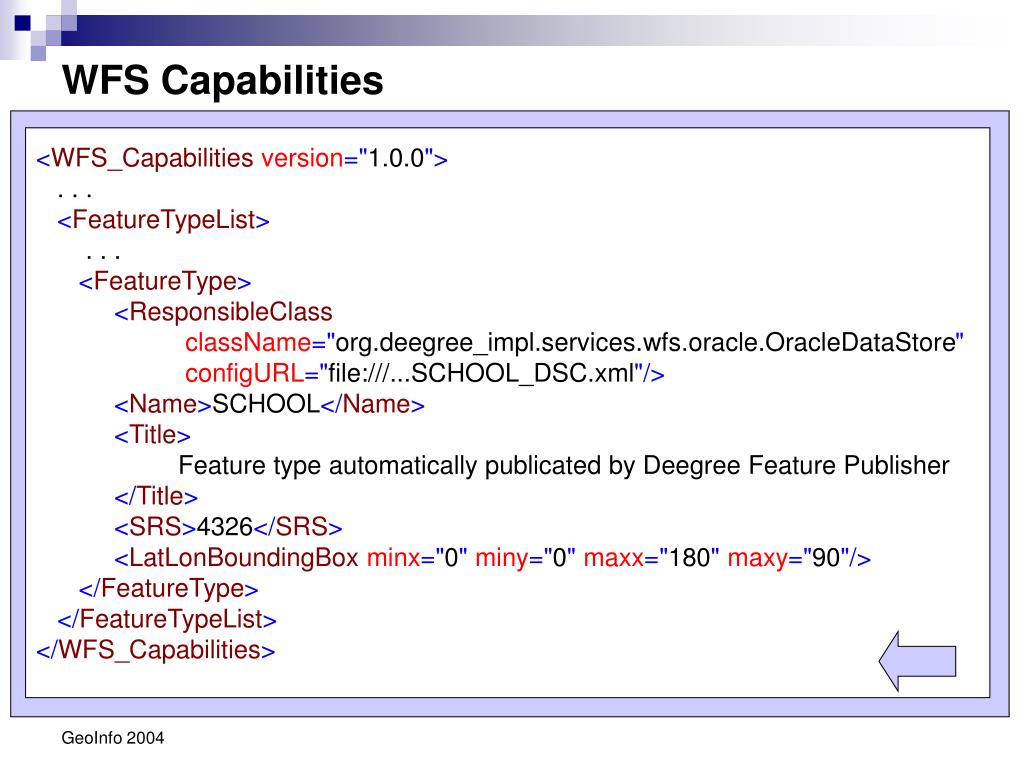This screenshot has height=768, width=1024.
Task: Click the SRS 4326 line
Action: coord(228,527)
